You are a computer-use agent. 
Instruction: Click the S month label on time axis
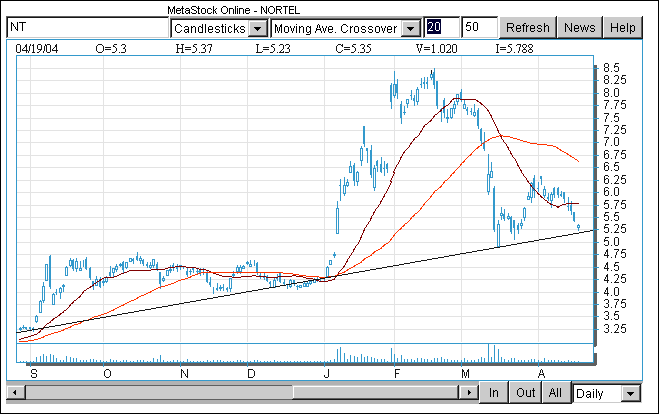pyautogui.click(x=34, y=374)
